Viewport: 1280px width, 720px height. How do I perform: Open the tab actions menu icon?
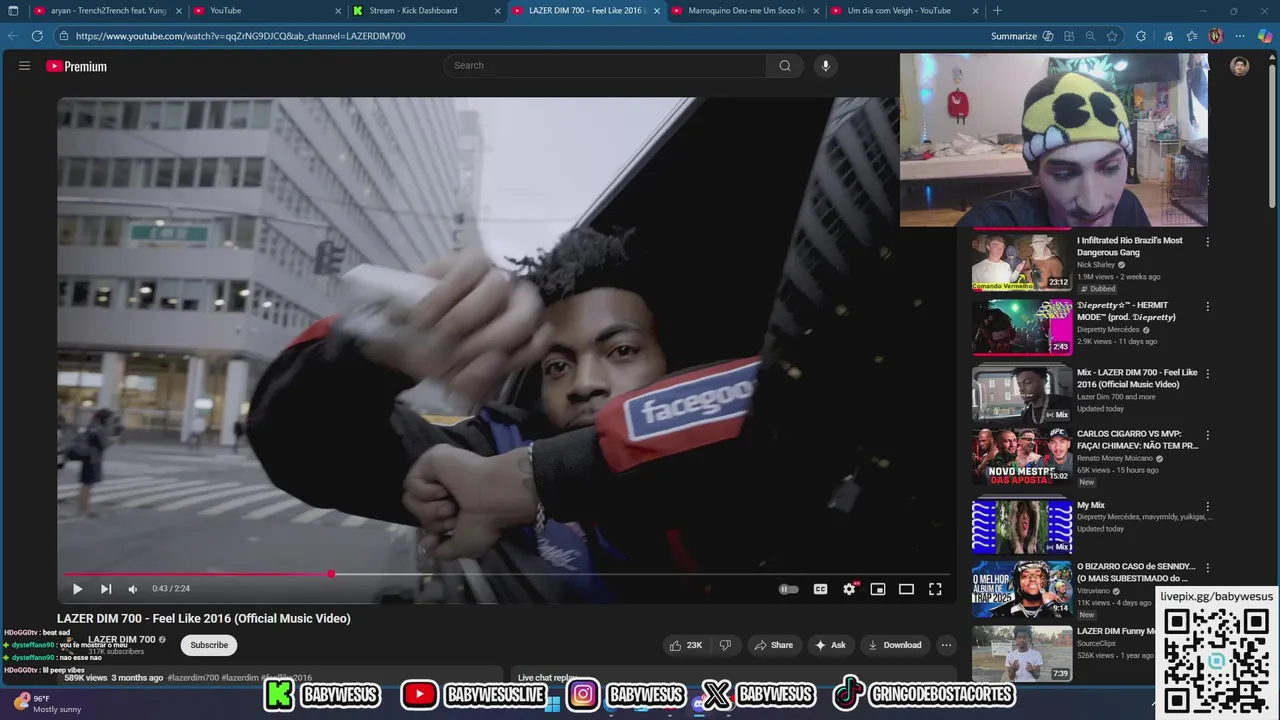point(13,11)
